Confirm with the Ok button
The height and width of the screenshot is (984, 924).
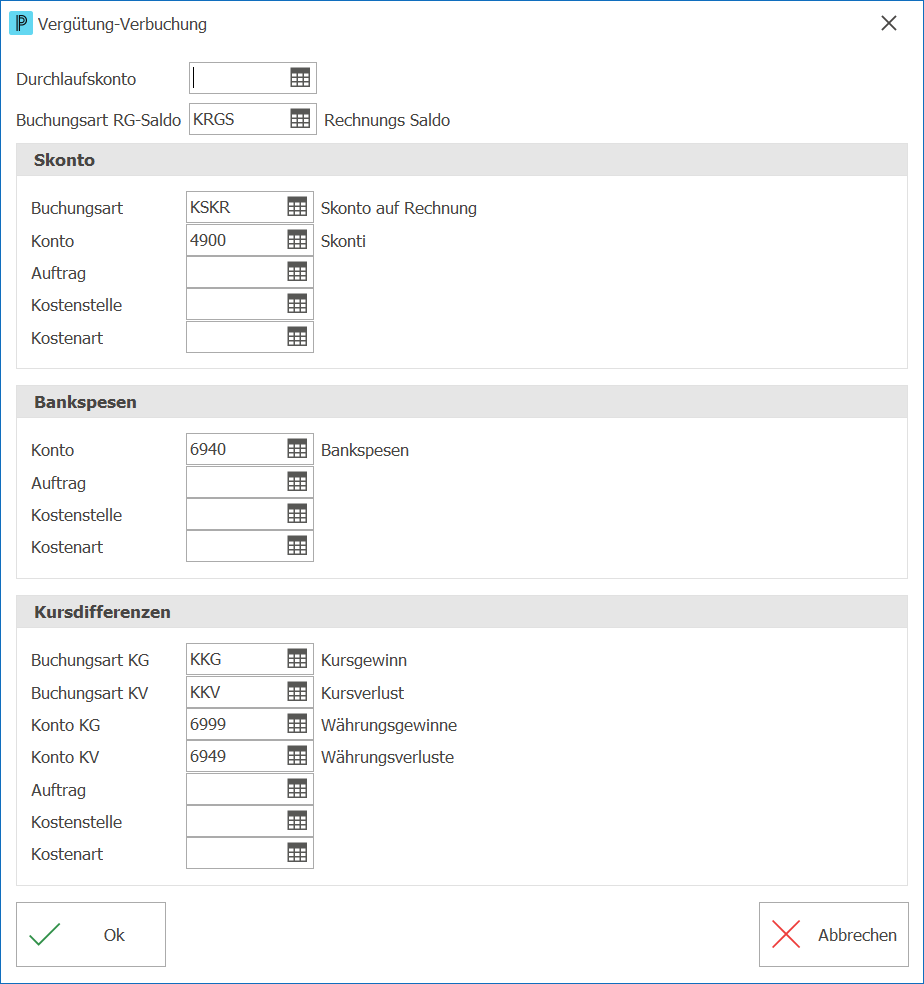pyautogui.click(x=91, y=934)
